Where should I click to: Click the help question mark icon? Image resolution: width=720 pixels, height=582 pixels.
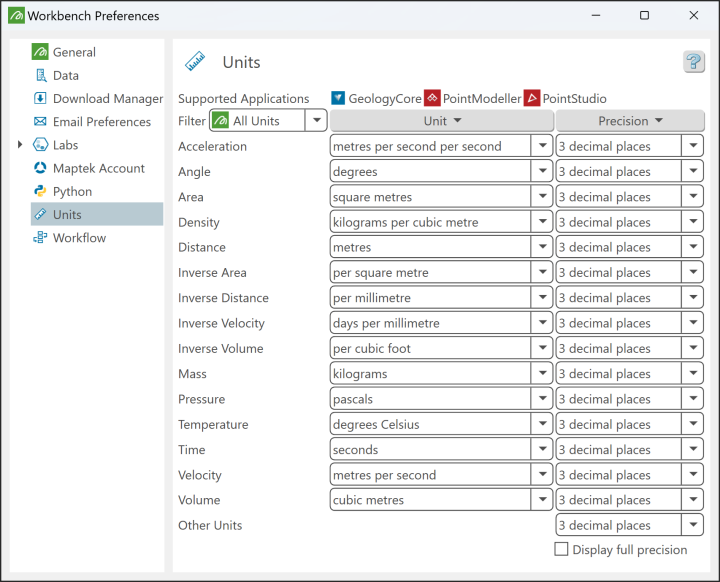(694, 62)
